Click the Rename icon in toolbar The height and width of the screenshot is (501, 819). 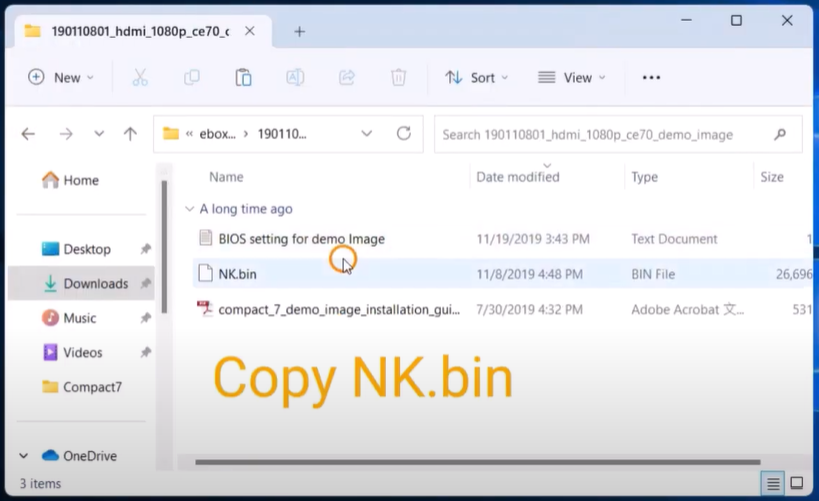[x=295, y=77]
